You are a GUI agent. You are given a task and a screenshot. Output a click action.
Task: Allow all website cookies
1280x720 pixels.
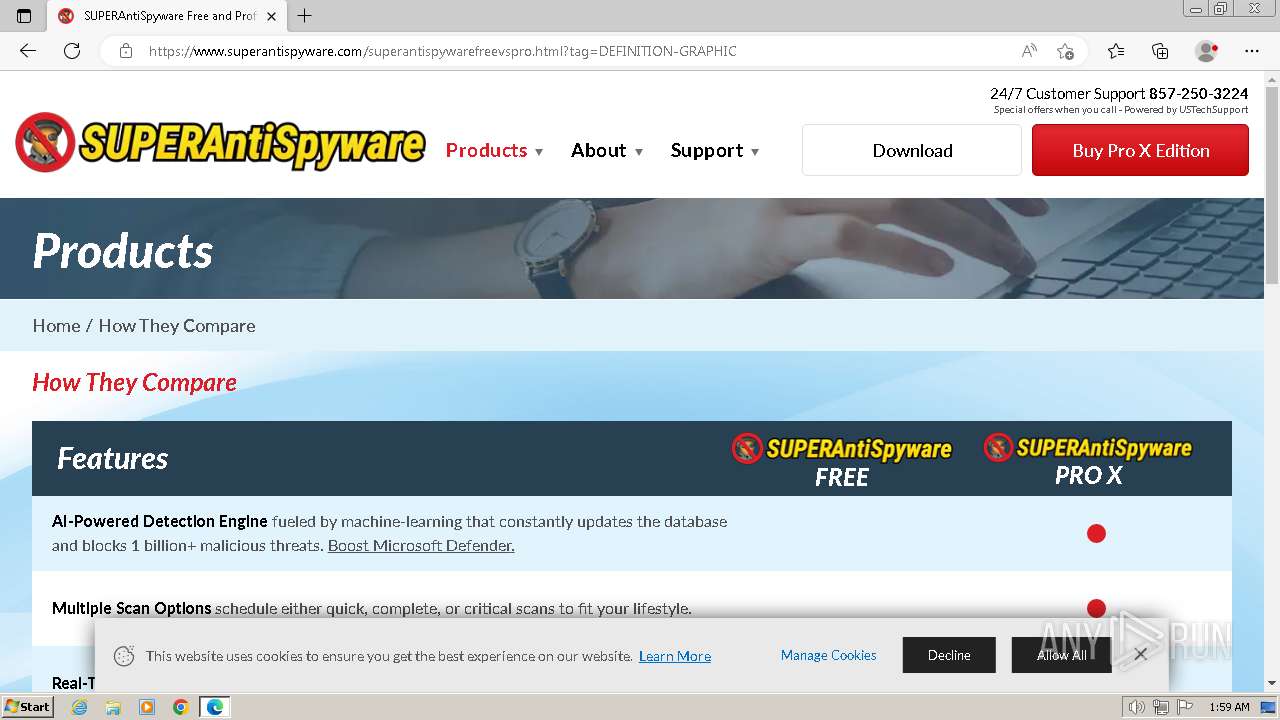tap(1061, 655)
